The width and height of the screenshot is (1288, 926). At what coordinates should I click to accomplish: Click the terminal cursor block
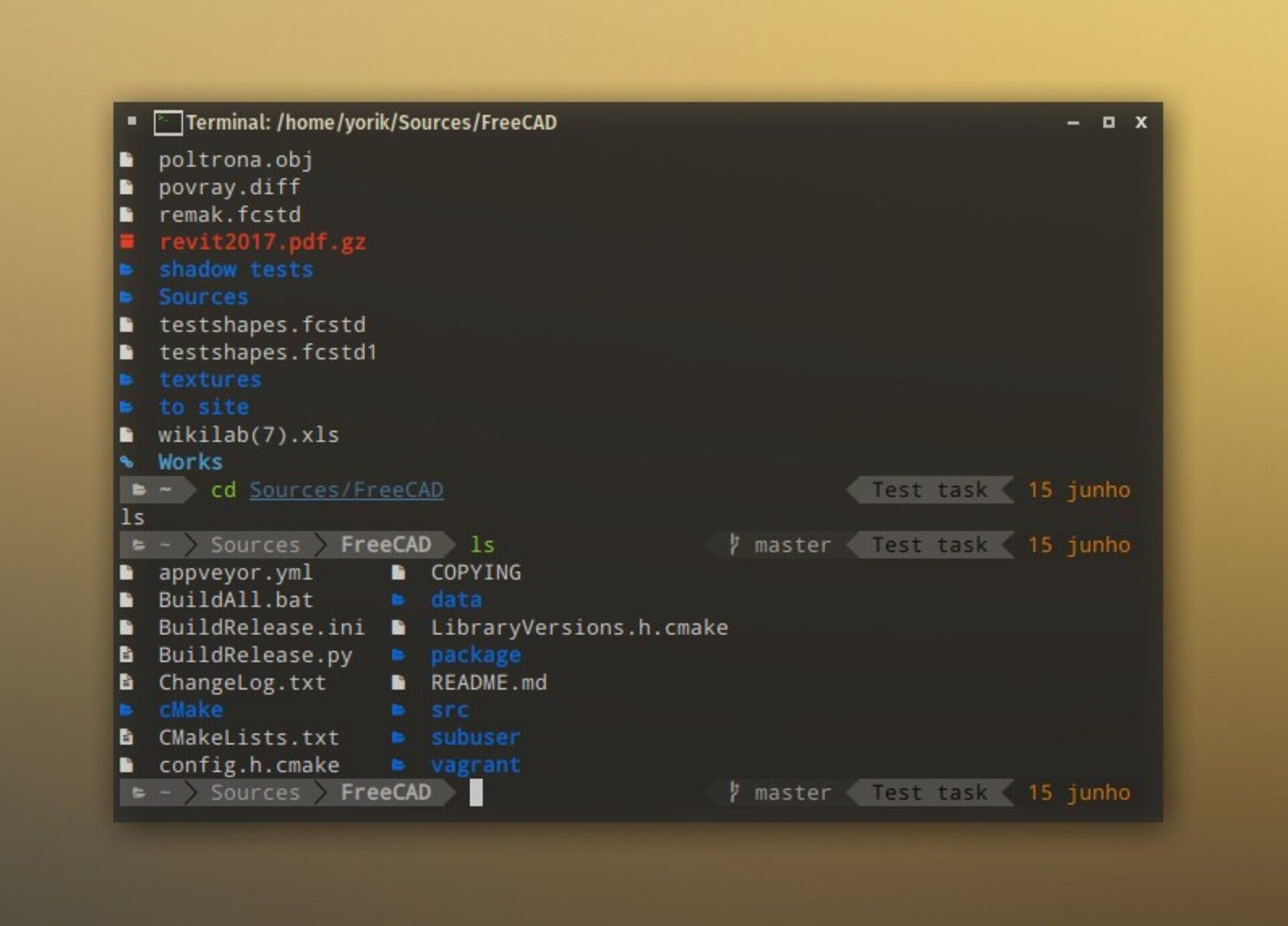point(476,793)
